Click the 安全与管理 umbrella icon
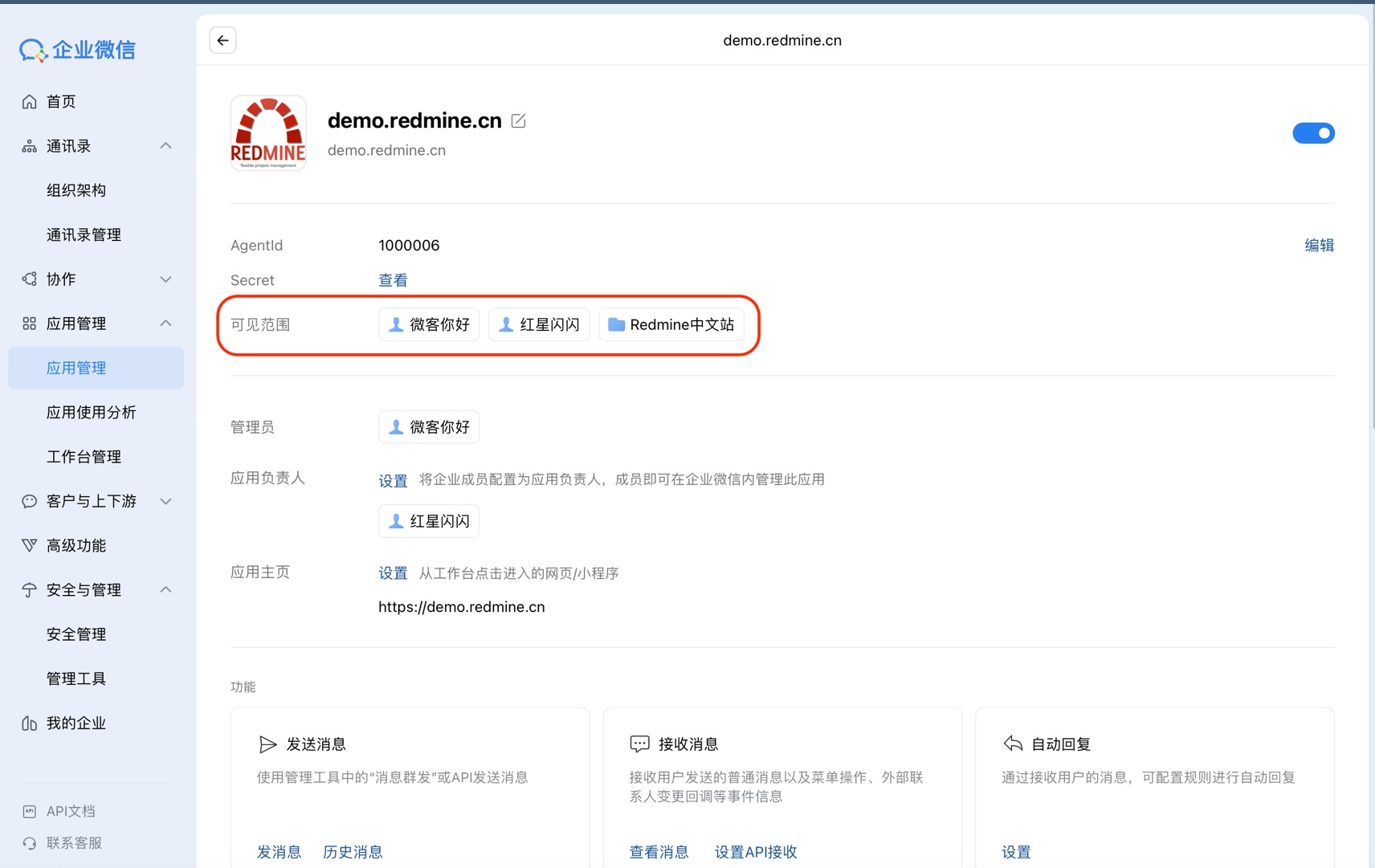Image resolution: width=1375 pixels, height=868 pixels. click(x=30, y=590)
